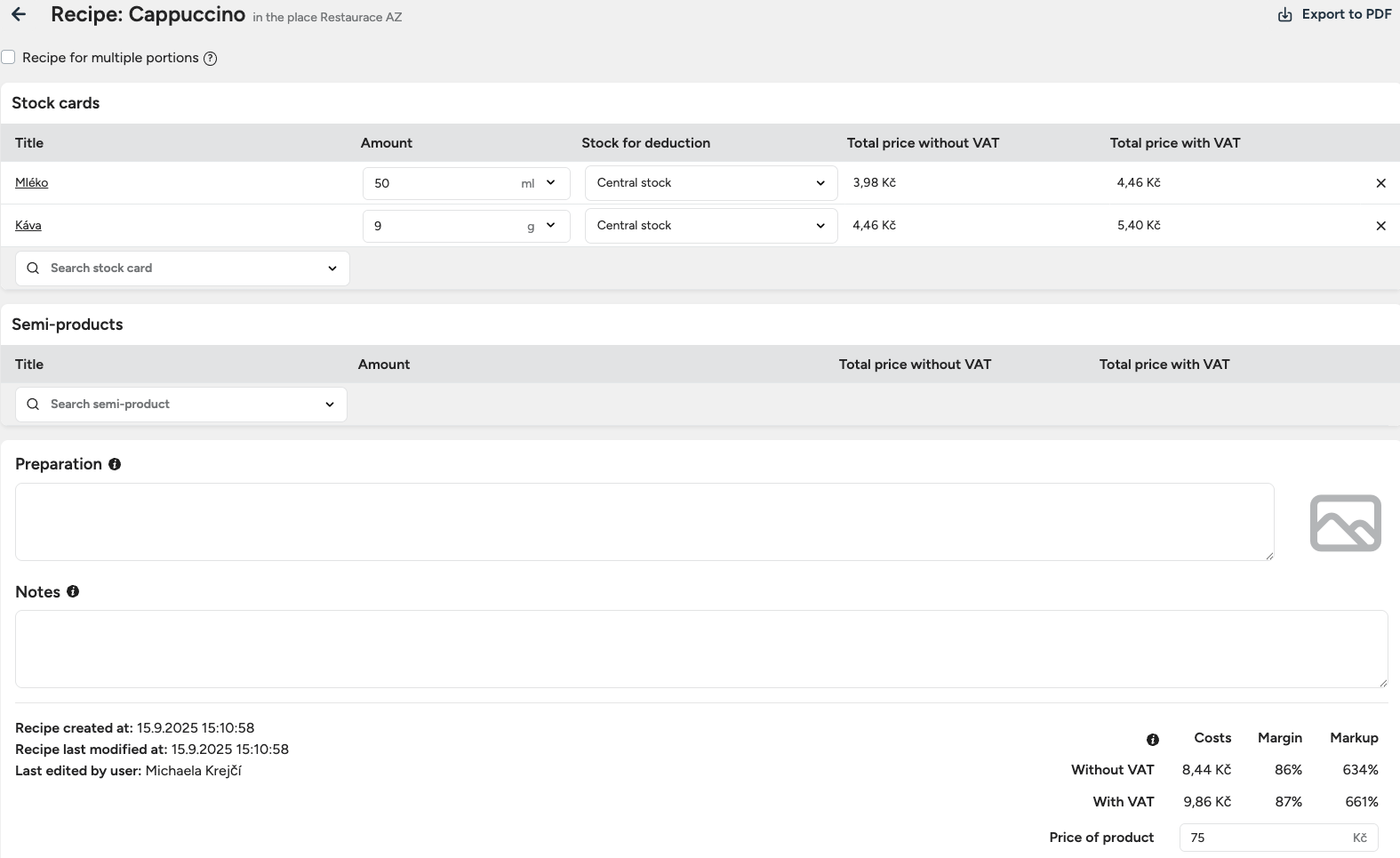The height and width of the screenshot is (858, 1400).
Task: Click info icon next to Costs header
Action: (1152, 740)
